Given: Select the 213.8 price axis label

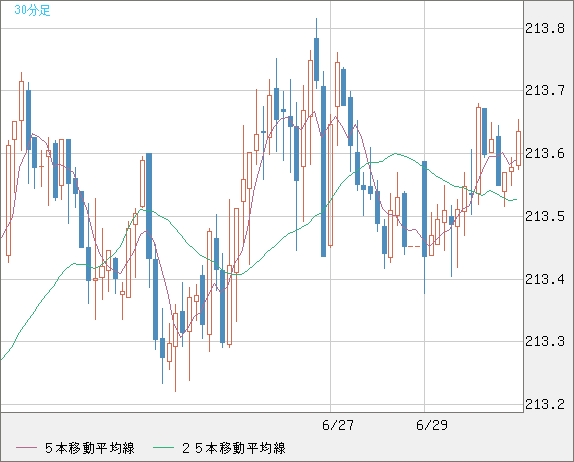Looking at the screenshot, I should tap(545, 28).
